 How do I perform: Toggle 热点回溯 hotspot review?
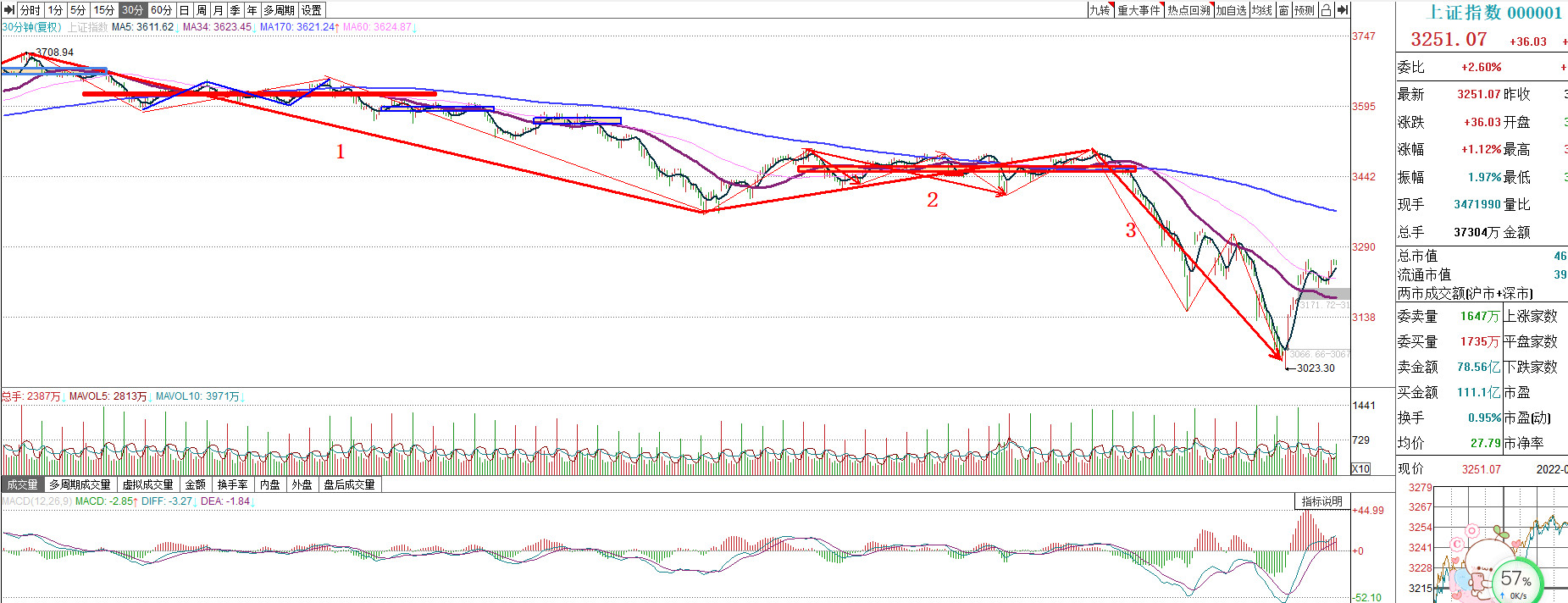click(x=1188, y=10)
